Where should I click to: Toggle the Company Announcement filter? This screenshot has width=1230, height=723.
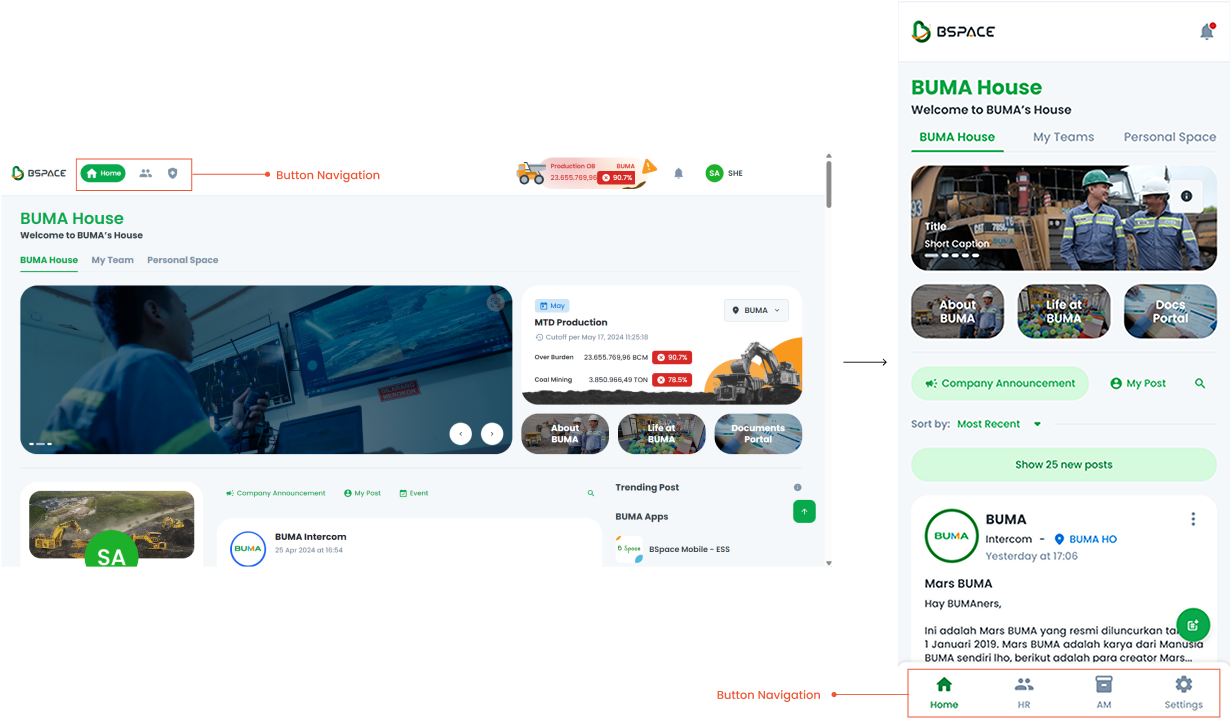1000,383
